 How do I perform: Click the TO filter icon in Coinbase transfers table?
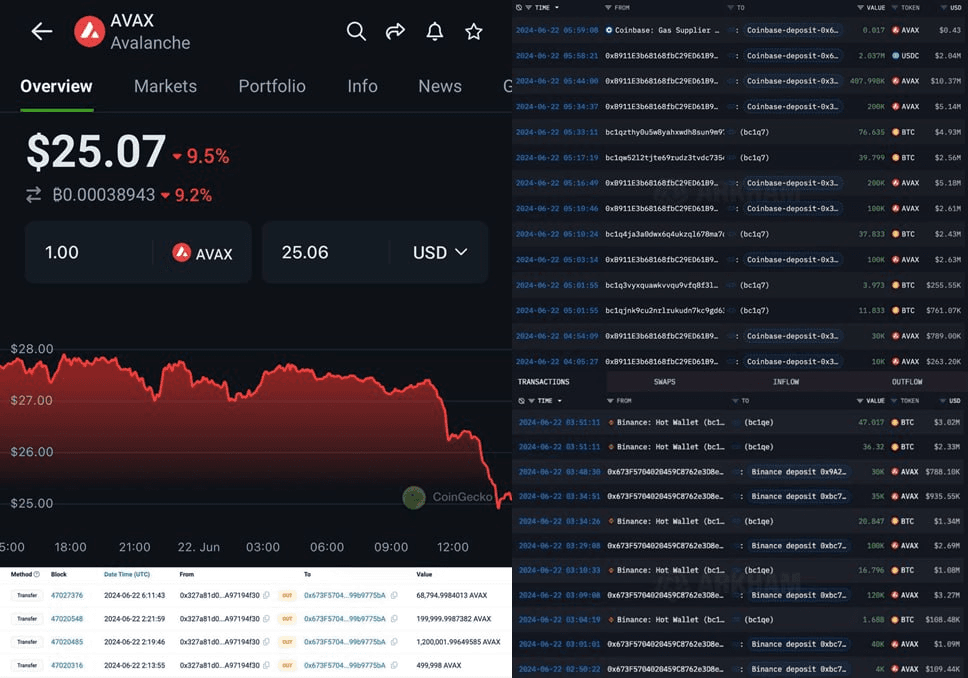pyautogui.click(x=730, y=7)
